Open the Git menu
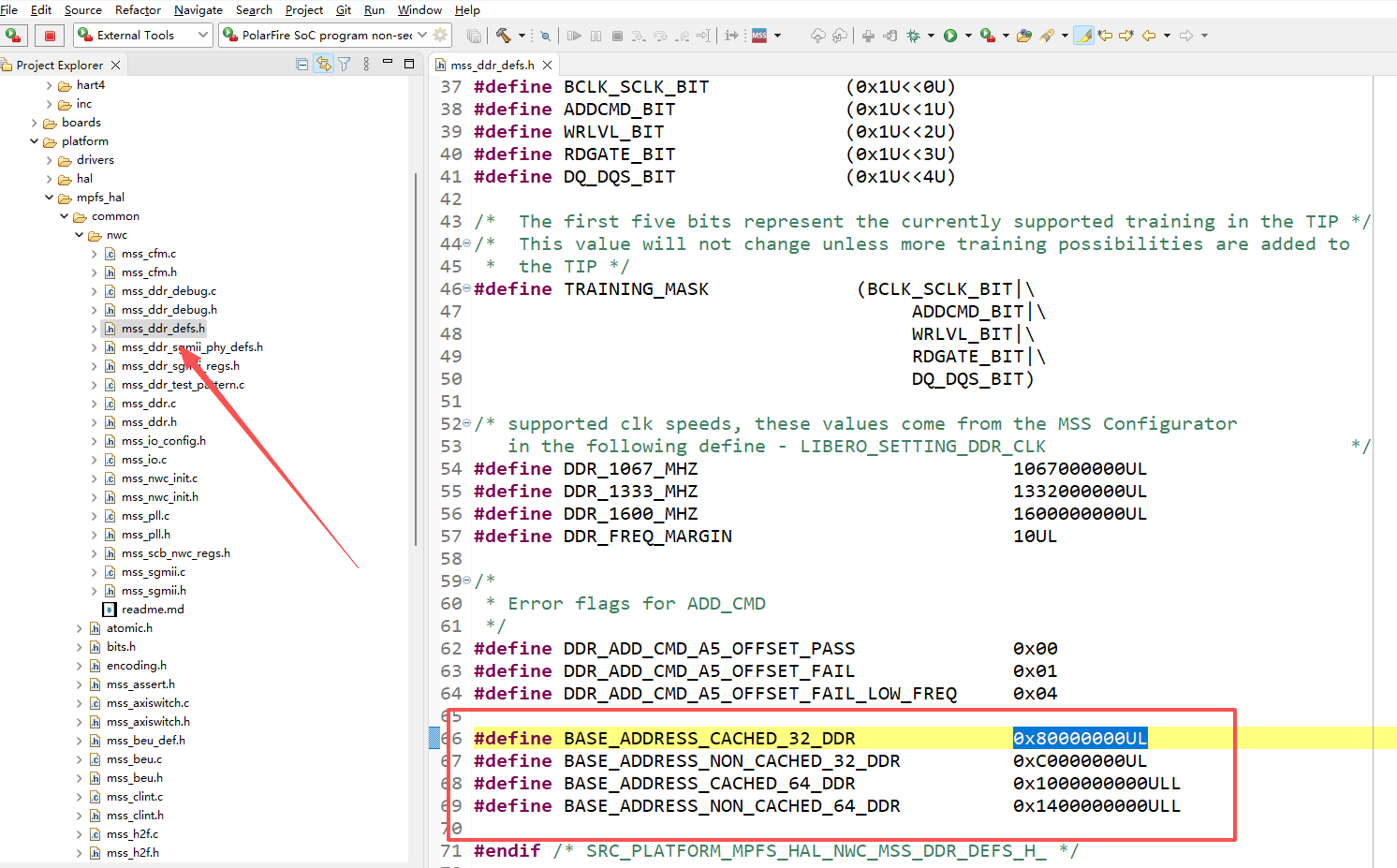1397x868 pixels. (344, 9)
